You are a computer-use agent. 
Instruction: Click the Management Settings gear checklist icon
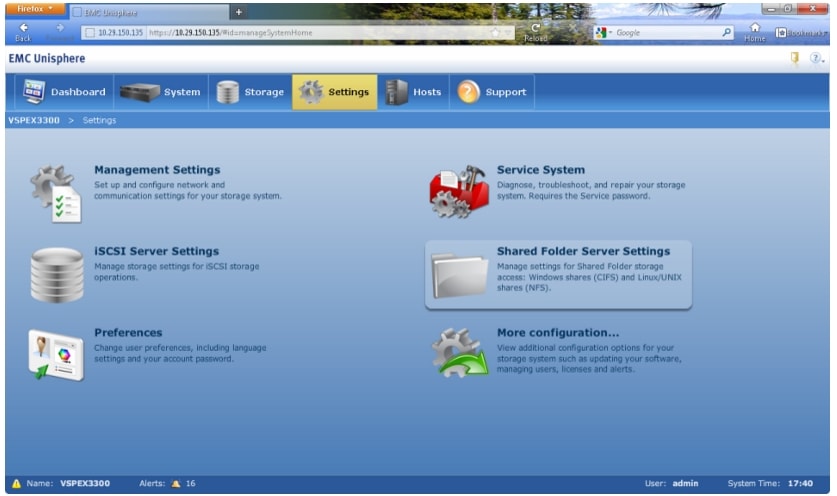[56, 194]
